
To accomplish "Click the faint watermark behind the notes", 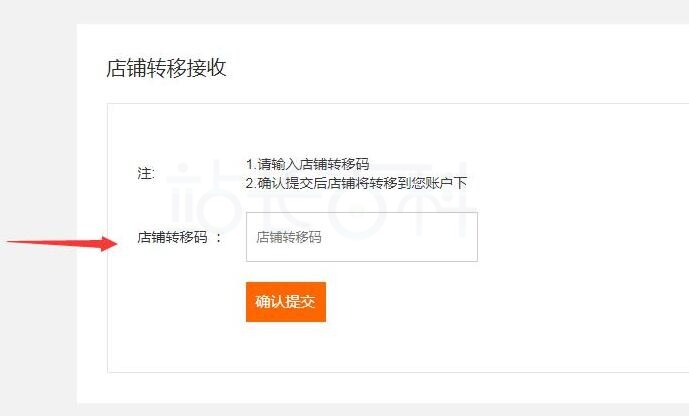I will click(x=321, y=200).
